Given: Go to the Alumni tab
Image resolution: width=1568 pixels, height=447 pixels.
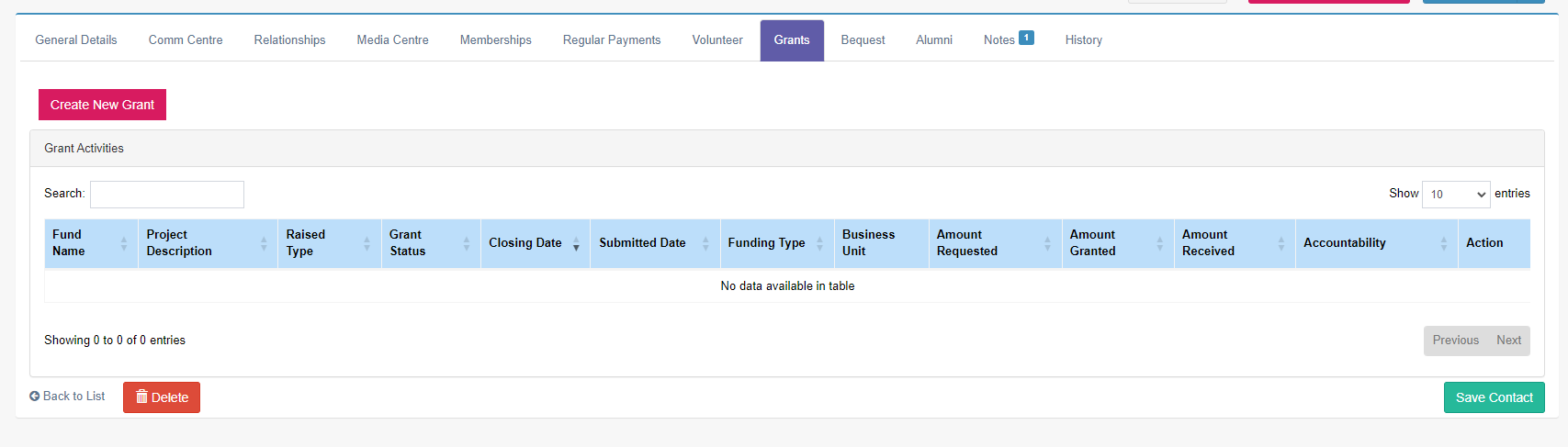Looking at the screenshot, I should click(934, 40).
